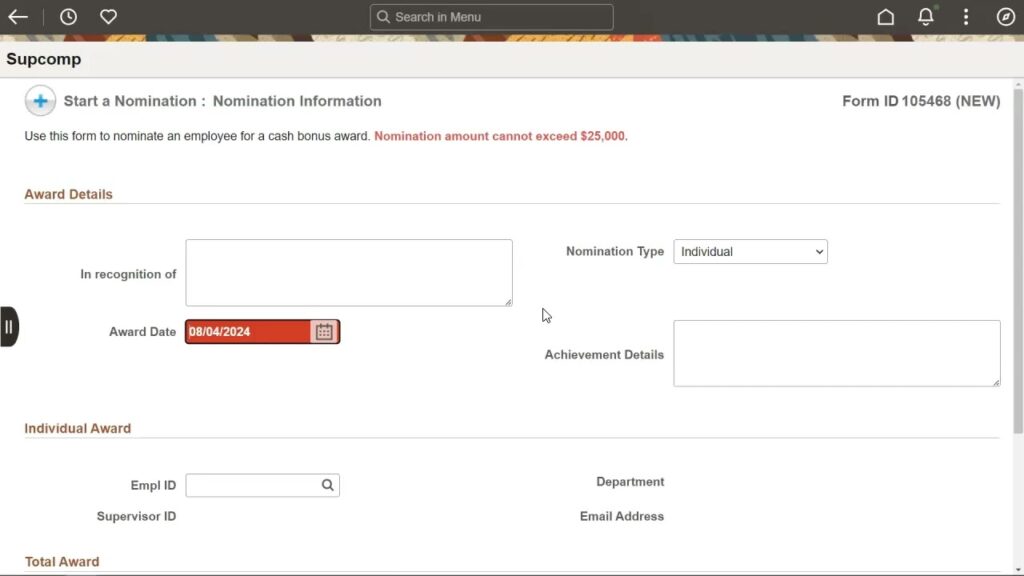Click the Individual Award section heading
1024x576 pixels.
(78, 427)
